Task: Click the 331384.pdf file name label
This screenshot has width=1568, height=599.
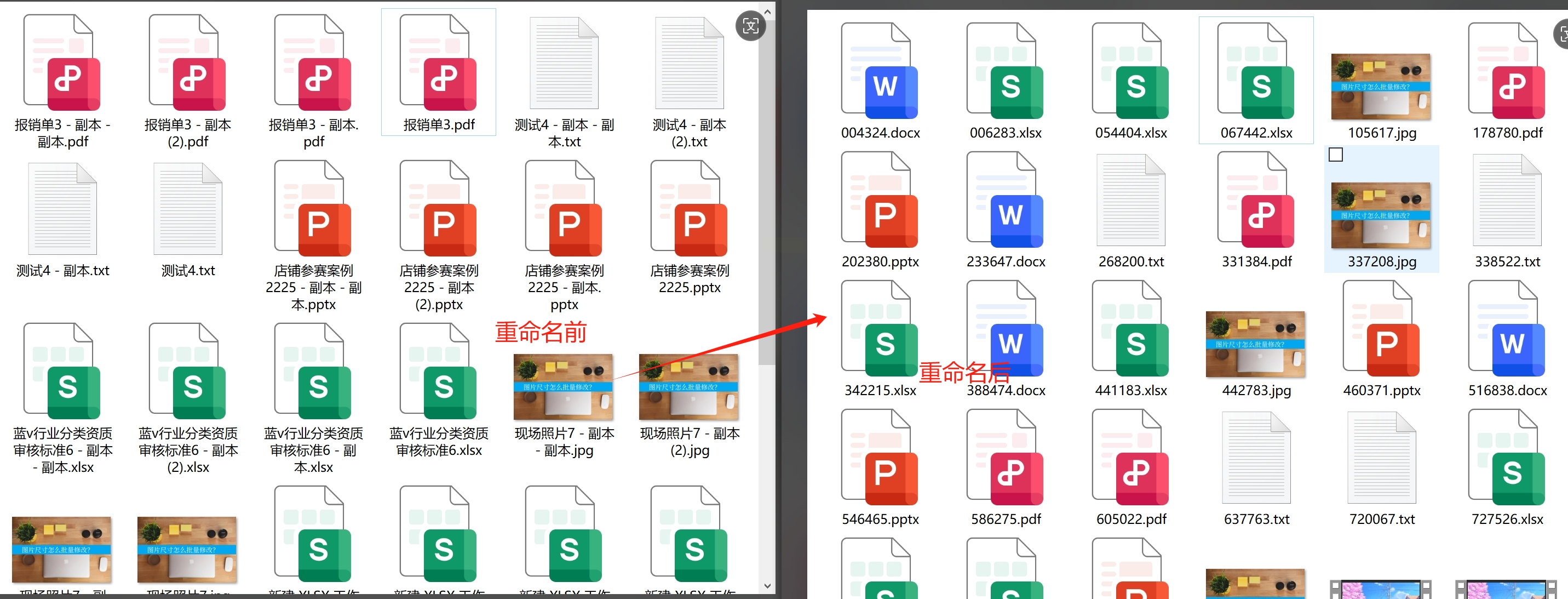Action: click(1256, 261)
